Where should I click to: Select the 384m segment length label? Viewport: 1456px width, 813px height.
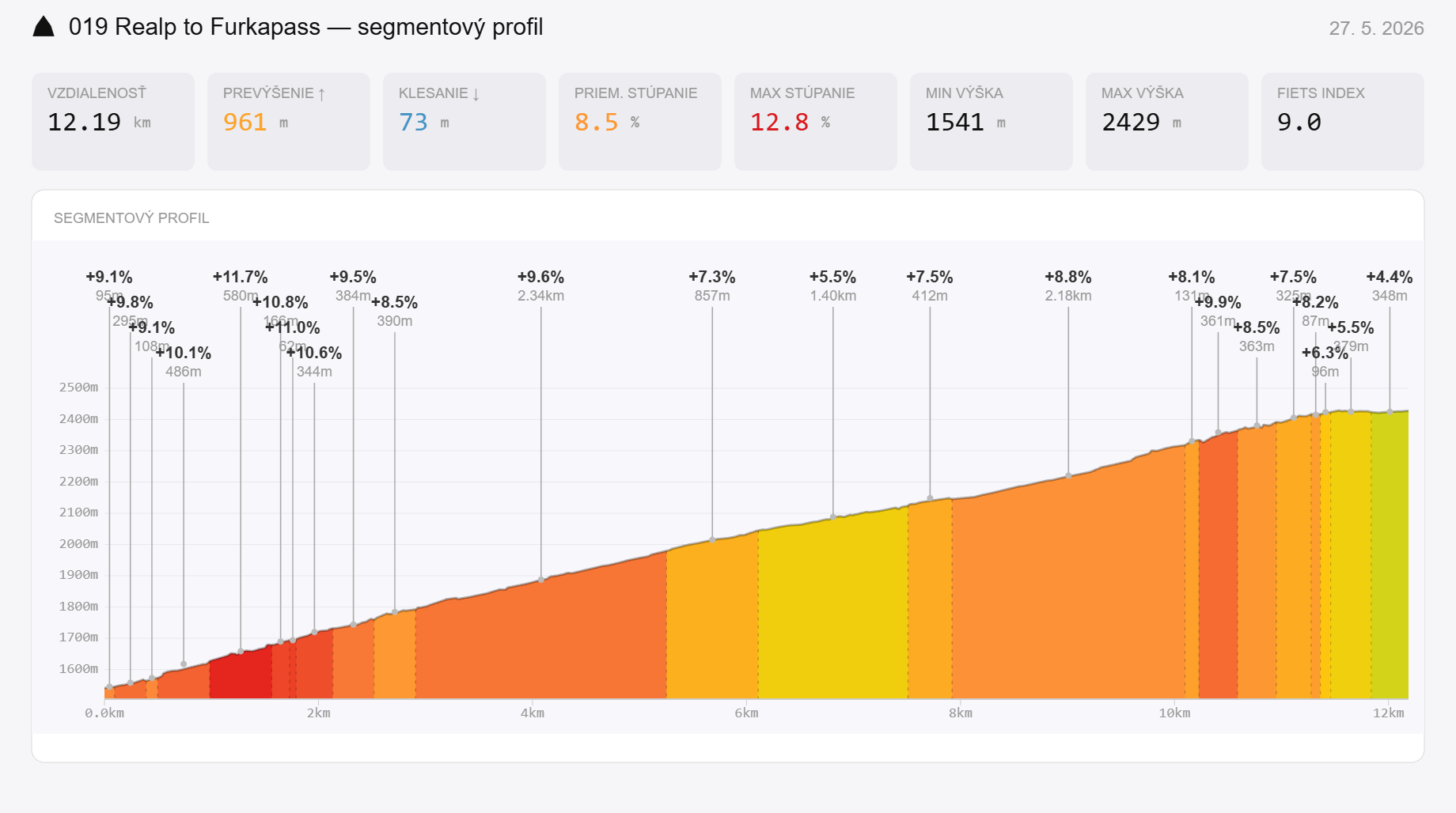coord(353,296)
